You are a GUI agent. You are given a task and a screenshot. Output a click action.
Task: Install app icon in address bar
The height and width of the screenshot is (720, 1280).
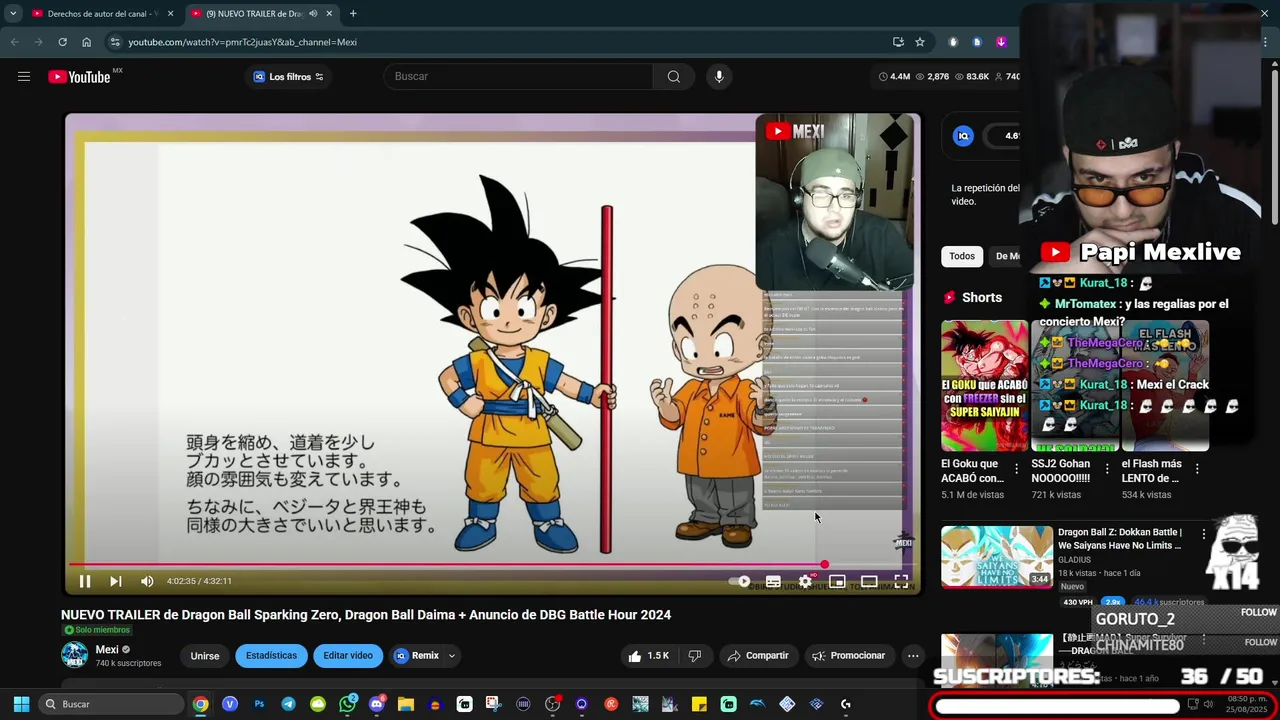898,42
